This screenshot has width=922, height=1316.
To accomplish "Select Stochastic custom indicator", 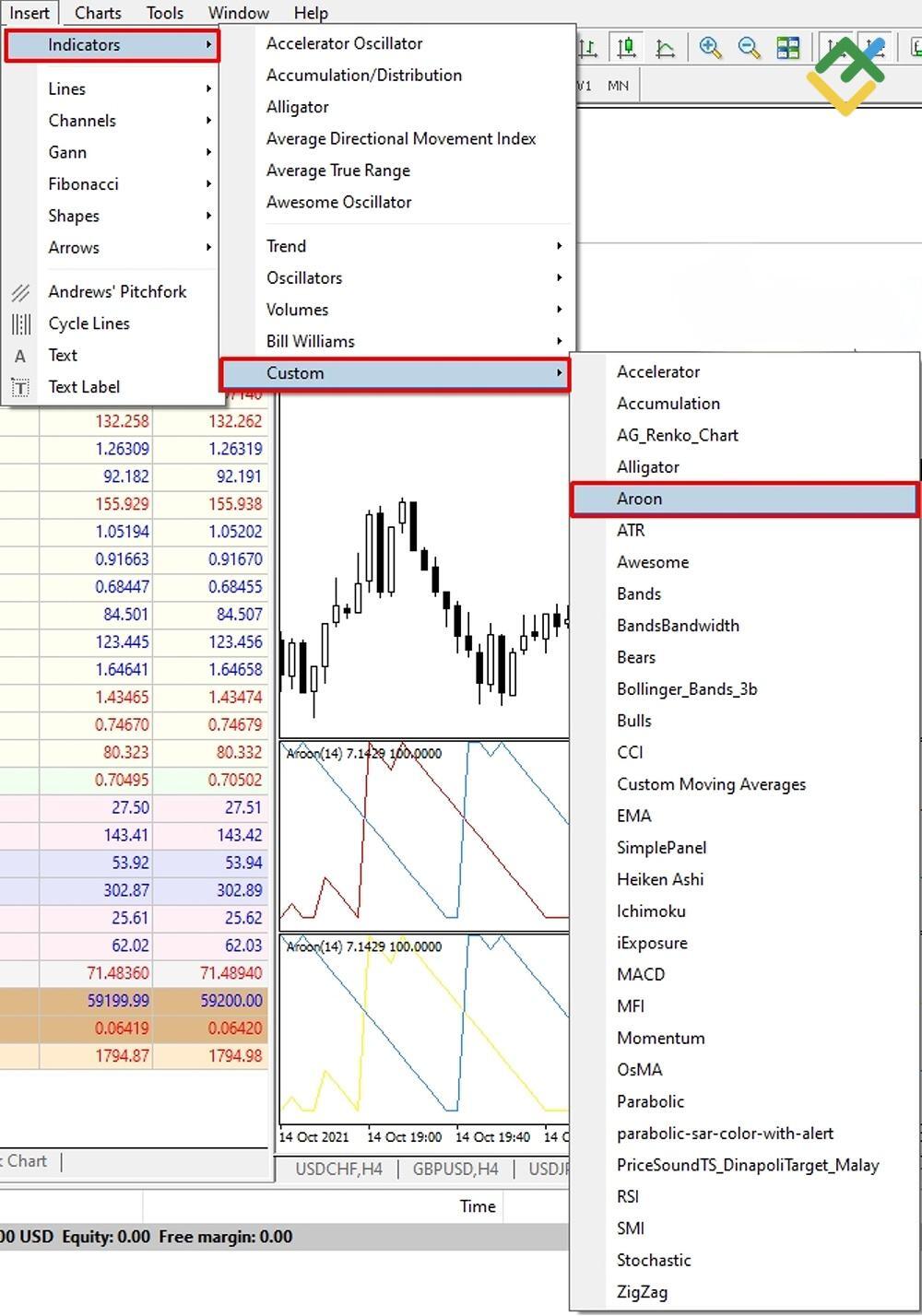I will [745, 1261].
